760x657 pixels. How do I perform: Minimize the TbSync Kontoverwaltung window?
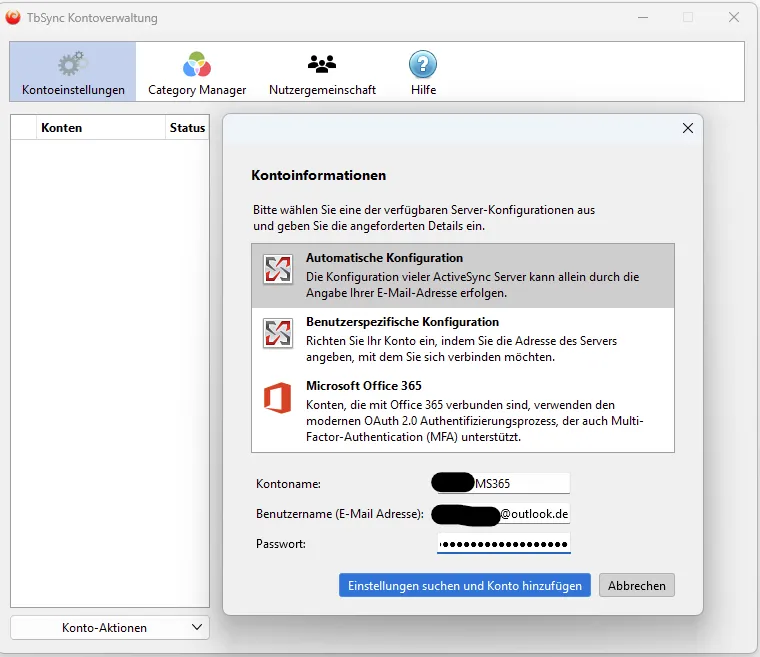pyautogui.click(x=643, y=17)
